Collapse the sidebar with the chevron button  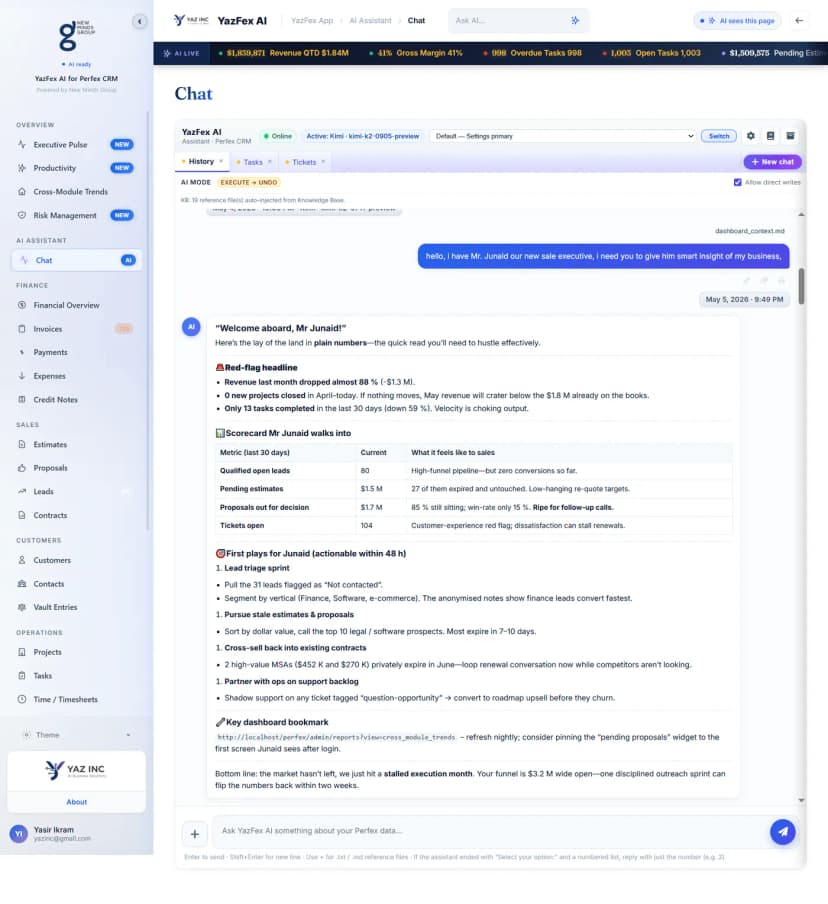coord(140,22)
